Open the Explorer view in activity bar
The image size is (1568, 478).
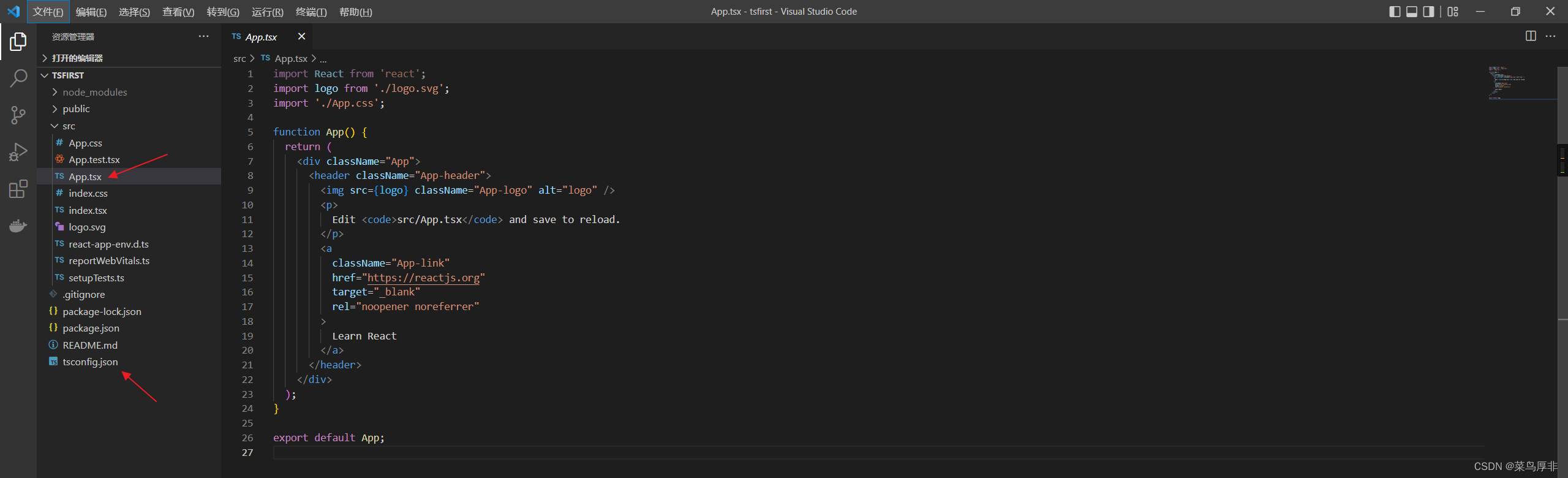click(x=18, y=42)
